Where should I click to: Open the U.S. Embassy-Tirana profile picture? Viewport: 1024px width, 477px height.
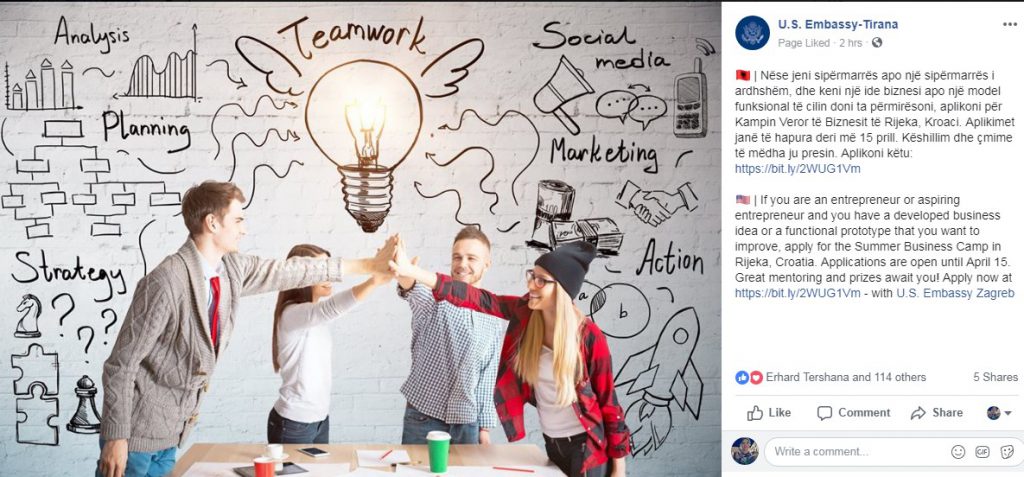(x=752, y=33)
